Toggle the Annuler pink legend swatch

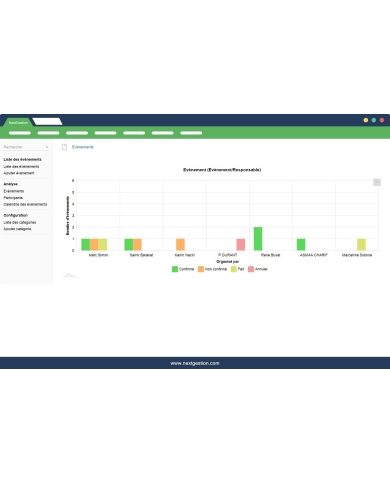[251, 269]
